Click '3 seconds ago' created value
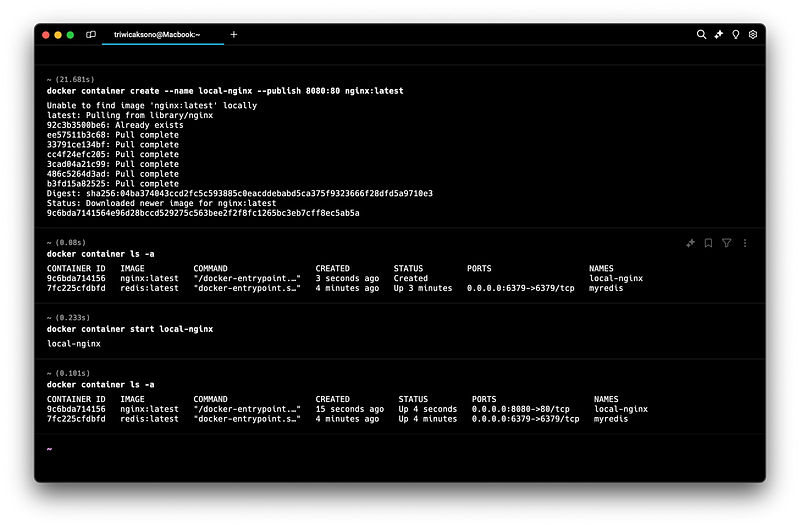The width and height of the screenshot is (800, 528). click(x=347, y=279)
